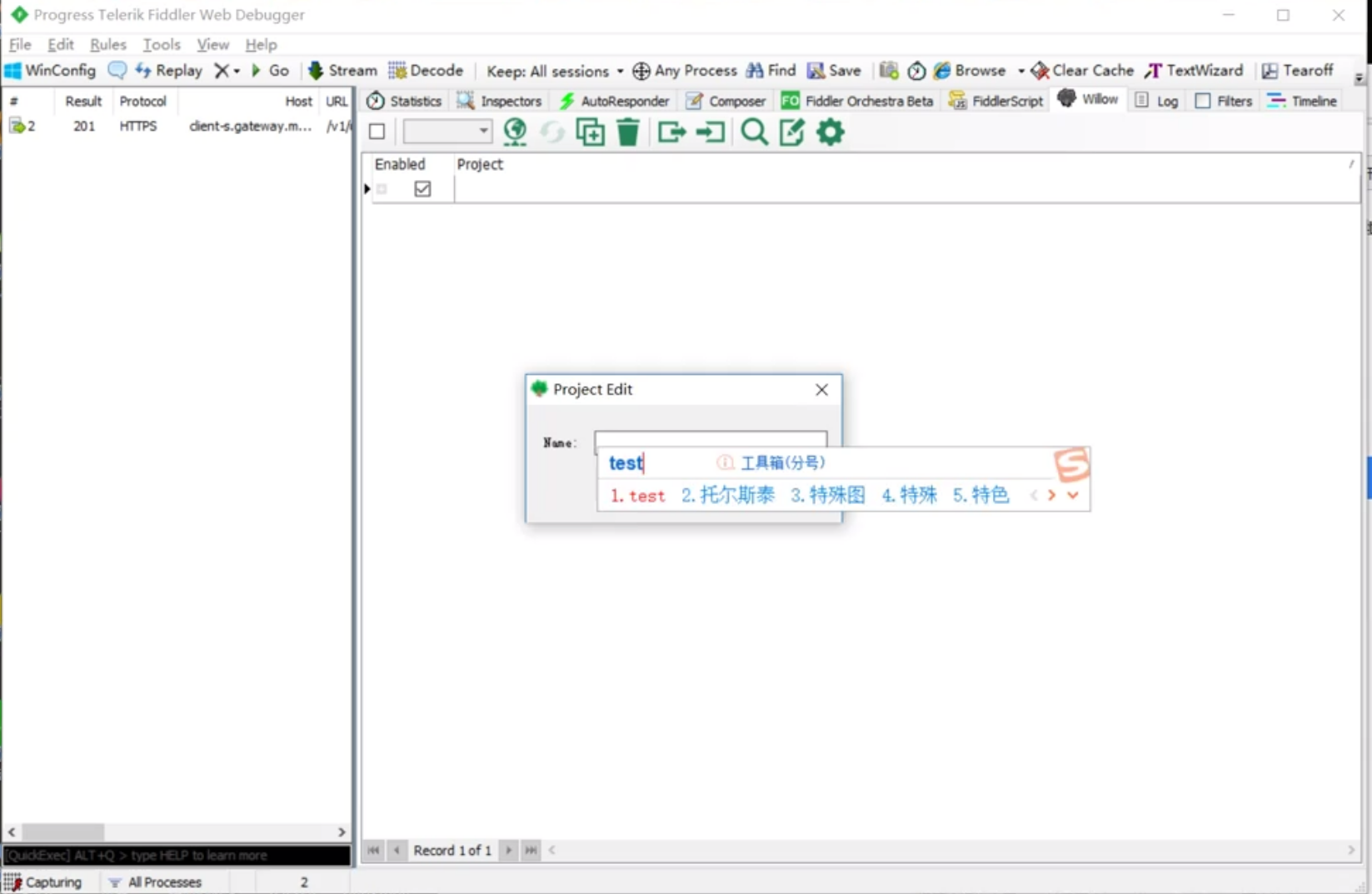Image resolution: width=1372 pixels, height=894 pixels.
Task: Switch to the AutoResponder tab
Action: [615, 101]
